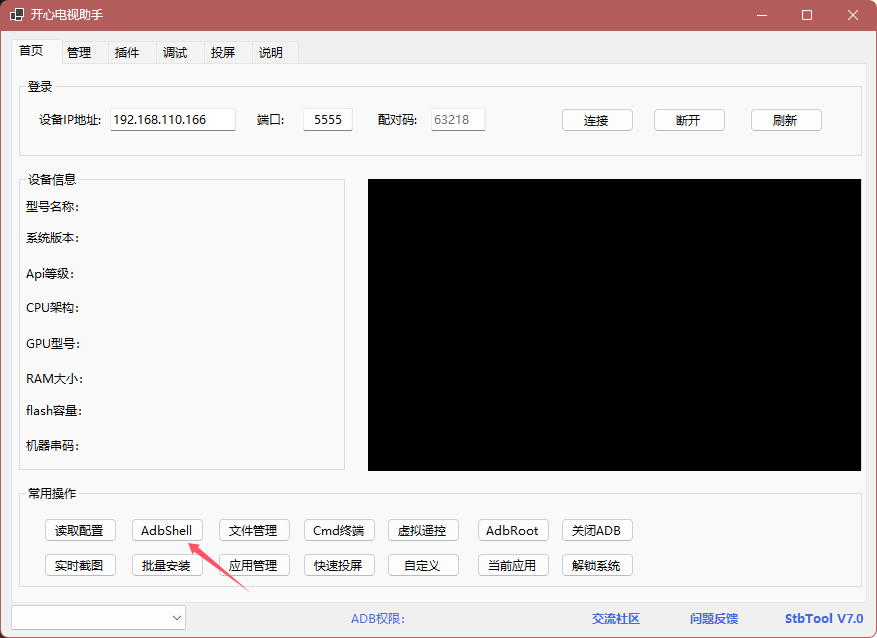Click the 解锁系统 unlock system button

pyautogui.click(x=596, y=565)
